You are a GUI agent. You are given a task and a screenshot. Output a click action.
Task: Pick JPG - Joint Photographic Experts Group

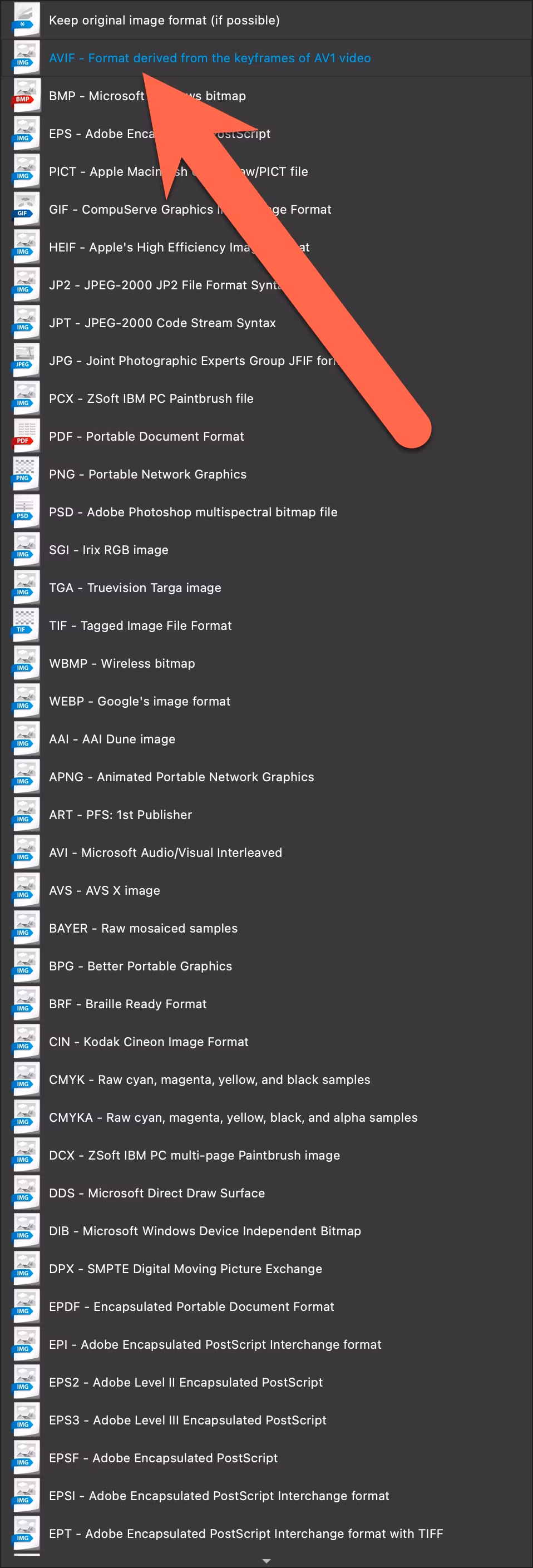[x=266, y=361]
